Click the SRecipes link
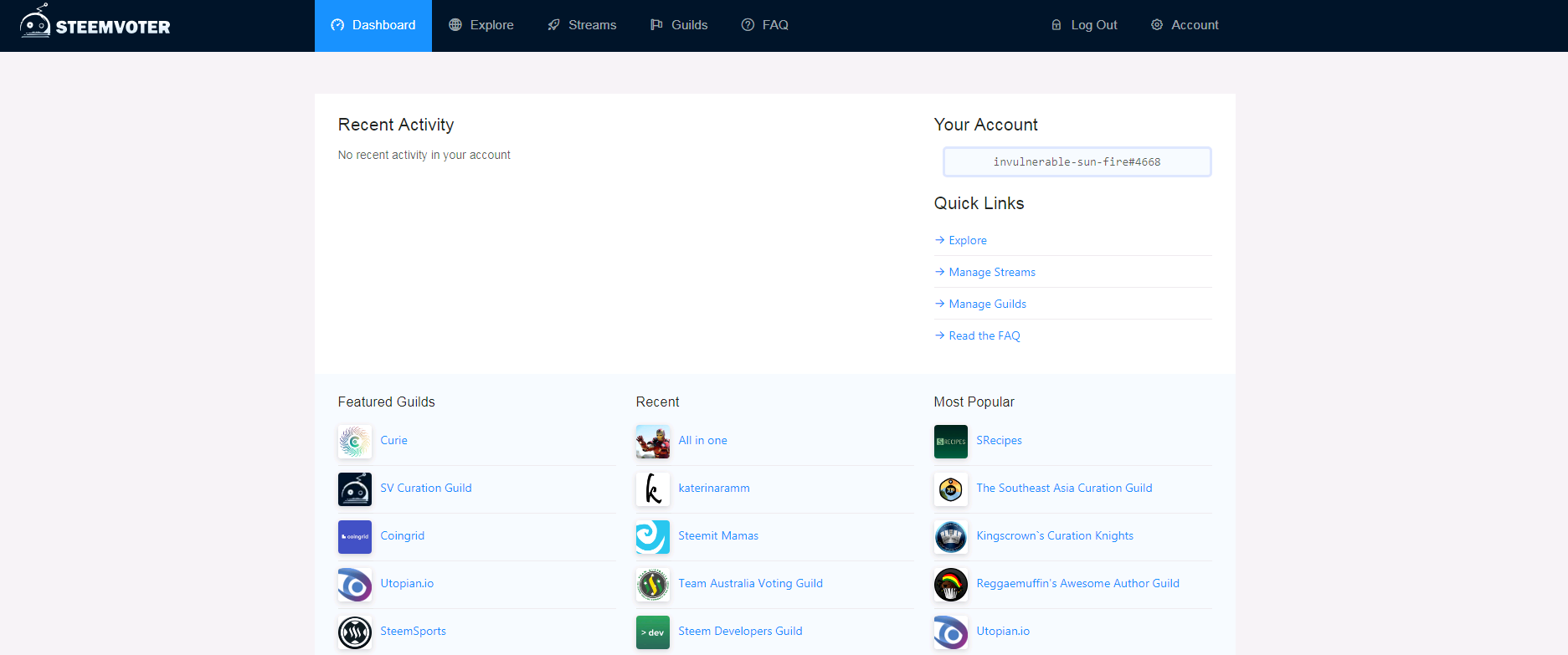Viewport: 1568px width, 655px height. [1000, 440]
